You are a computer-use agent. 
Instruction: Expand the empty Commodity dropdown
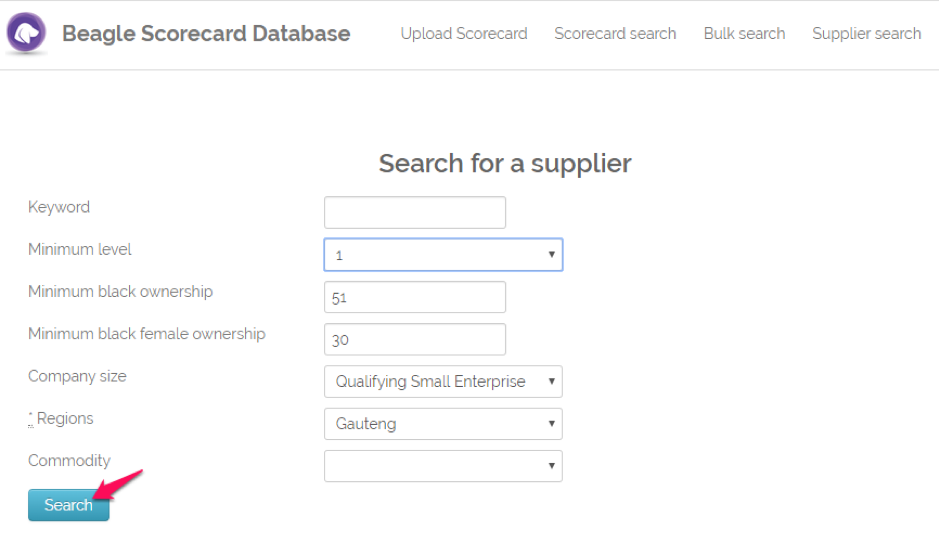pos(443,466)
